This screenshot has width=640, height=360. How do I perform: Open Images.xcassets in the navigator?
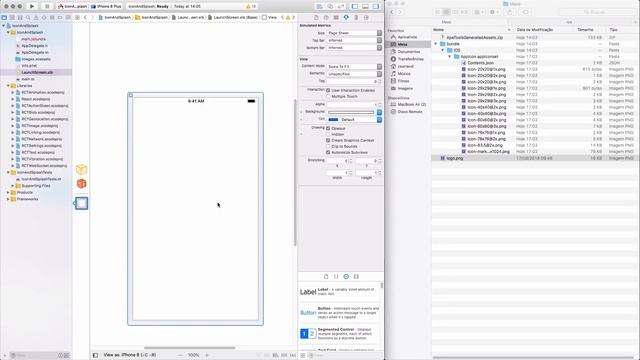click(36, 59)
